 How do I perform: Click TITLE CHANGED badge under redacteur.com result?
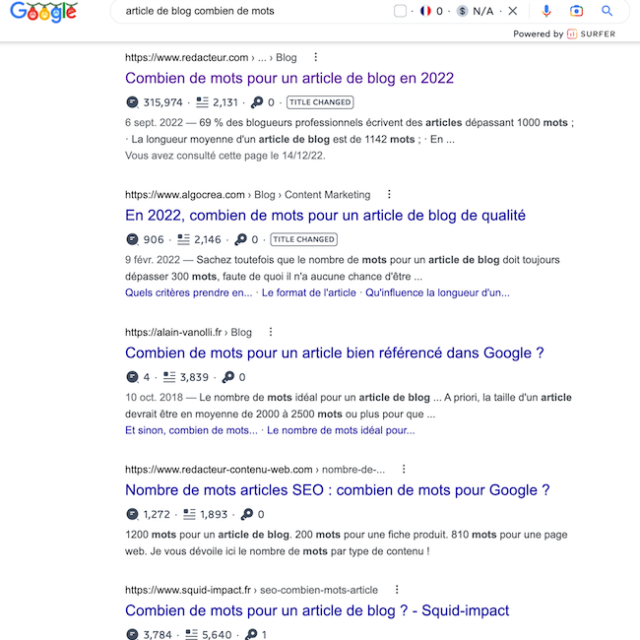pyautogui.click(x=320, y=102)
